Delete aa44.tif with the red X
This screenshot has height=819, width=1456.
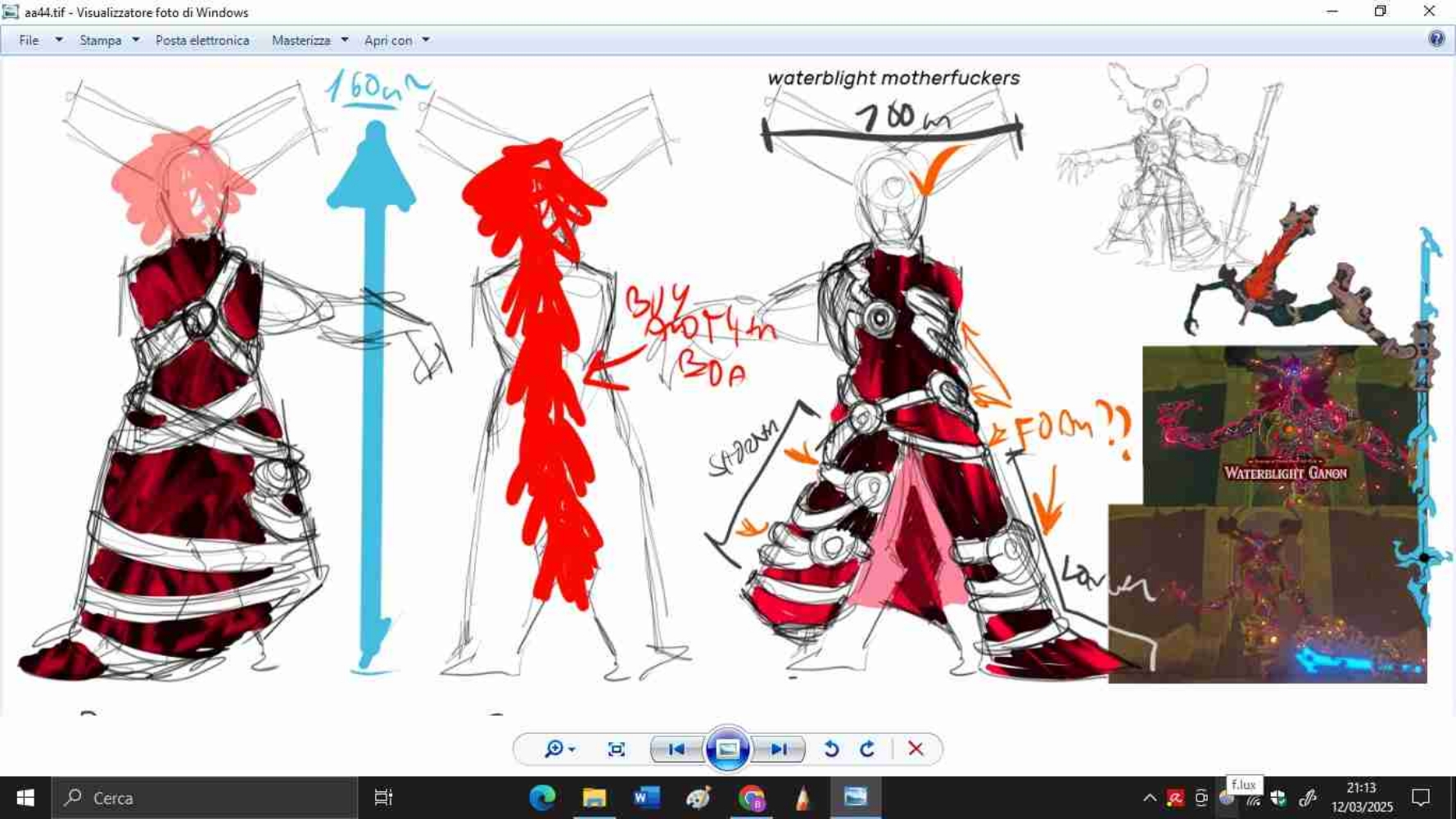point(916,748)
